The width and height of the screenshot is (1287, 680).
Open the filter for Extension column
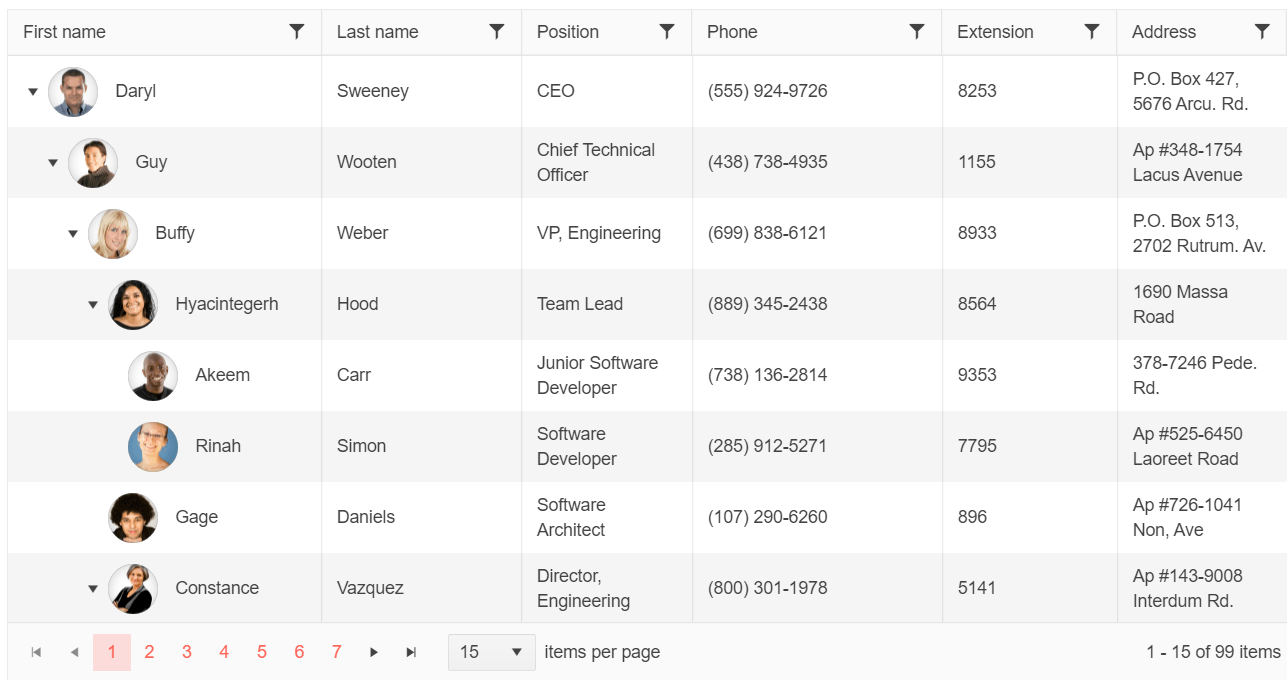coord(1091,31)
